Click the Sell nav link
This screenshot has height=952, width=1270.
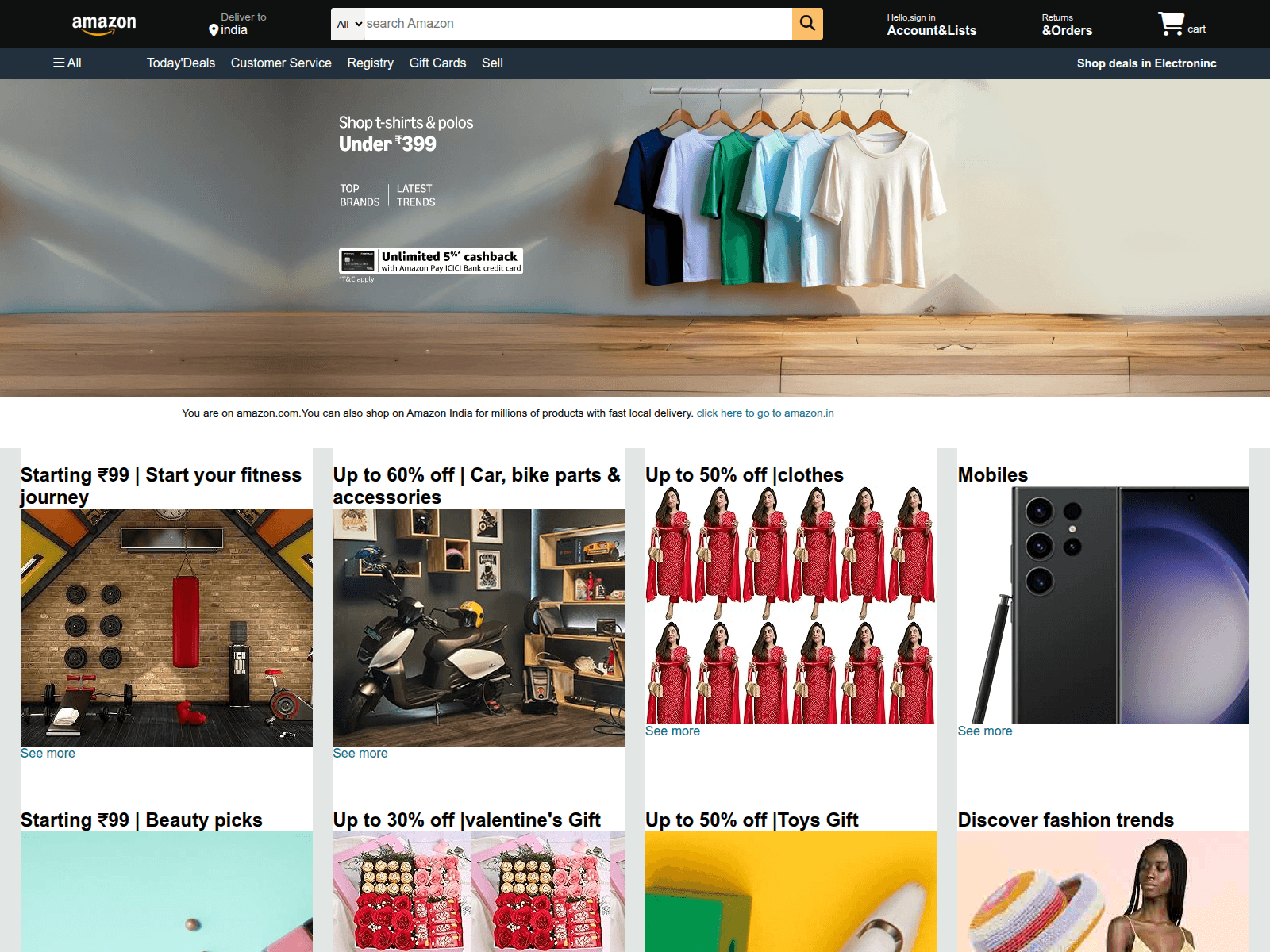(x=492, y=63)
